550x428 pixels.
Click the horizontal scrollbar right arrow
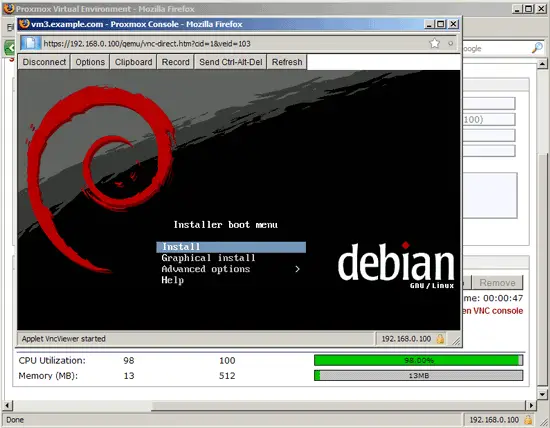[531, 406]
